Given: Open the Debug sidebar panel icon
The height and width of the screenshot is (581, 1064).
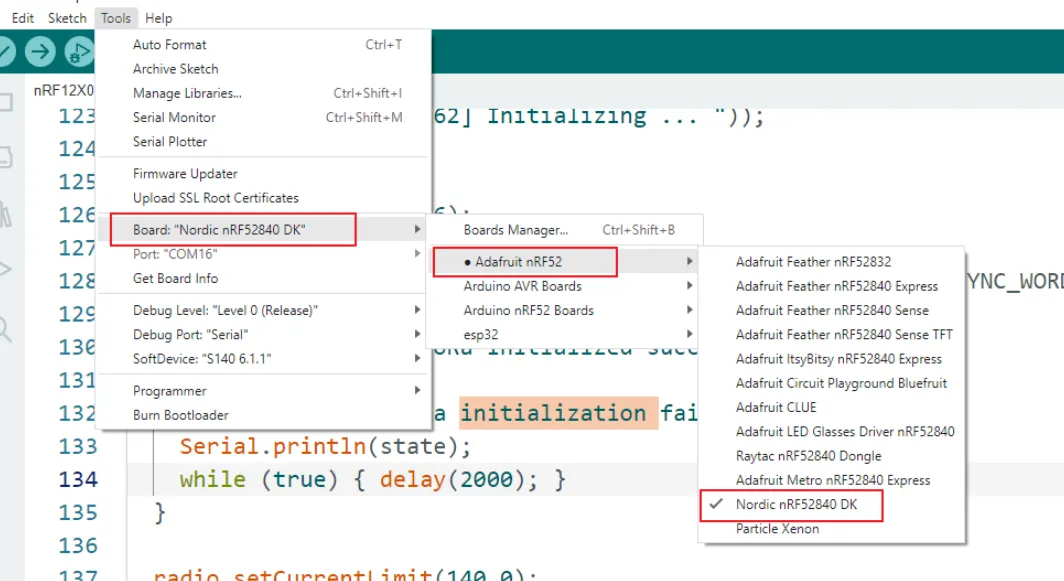Looking at the screenshot, I should click(6, 269).
